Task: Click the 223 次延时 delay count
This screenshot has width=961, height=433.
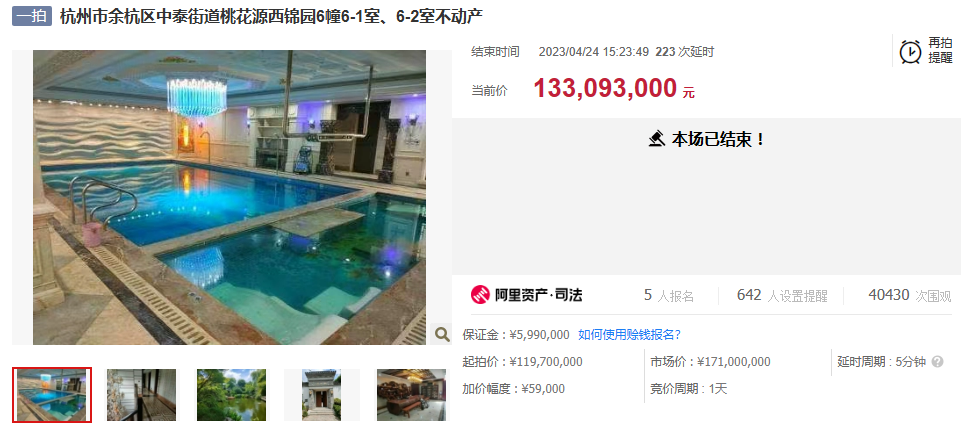Action: pyautogui.click(x=685, y=52)
